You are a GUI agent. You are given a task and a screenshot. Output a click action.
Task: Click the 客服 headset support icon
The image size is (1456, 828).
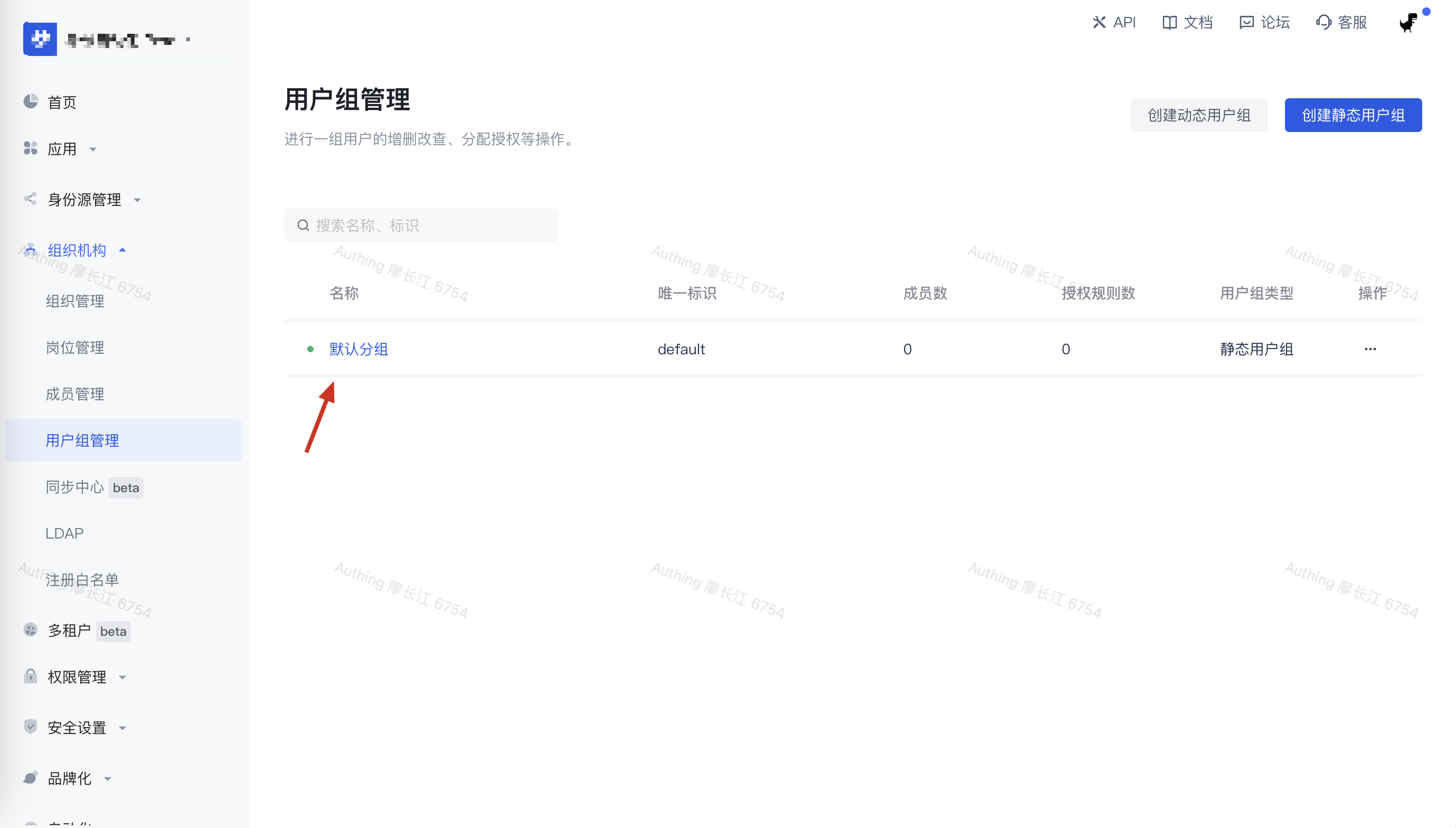pos(1323,23)
